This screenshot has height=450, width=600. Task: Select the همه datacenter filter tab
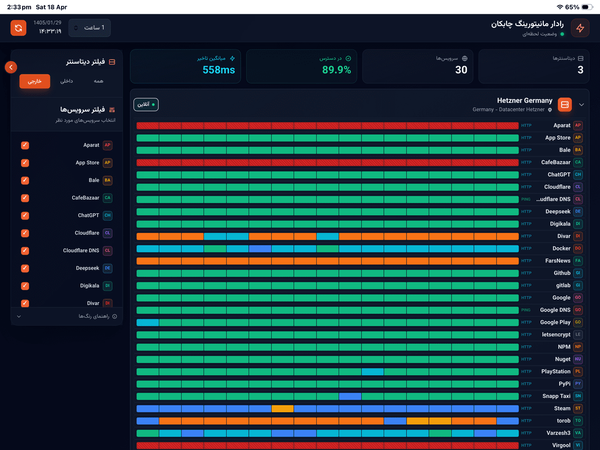[98, 81]
